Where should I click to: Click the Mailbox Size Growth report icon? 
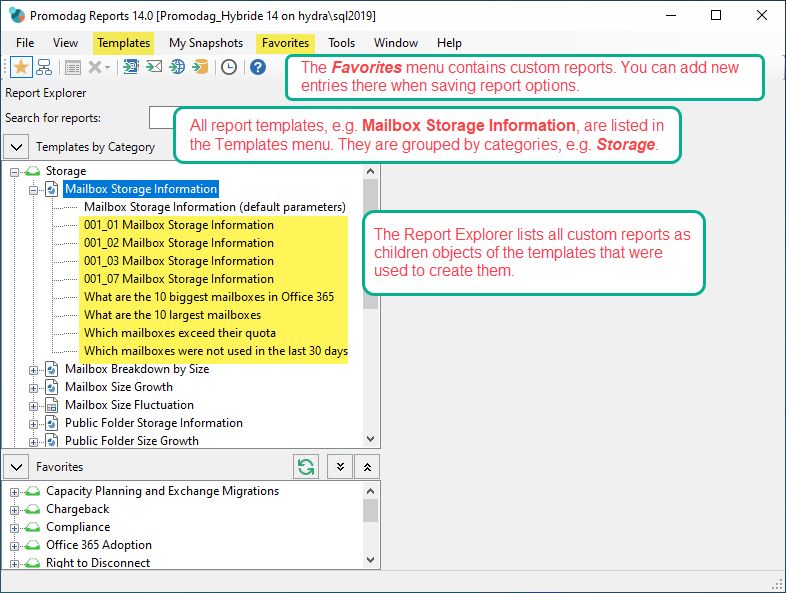[x=52, y=387]
